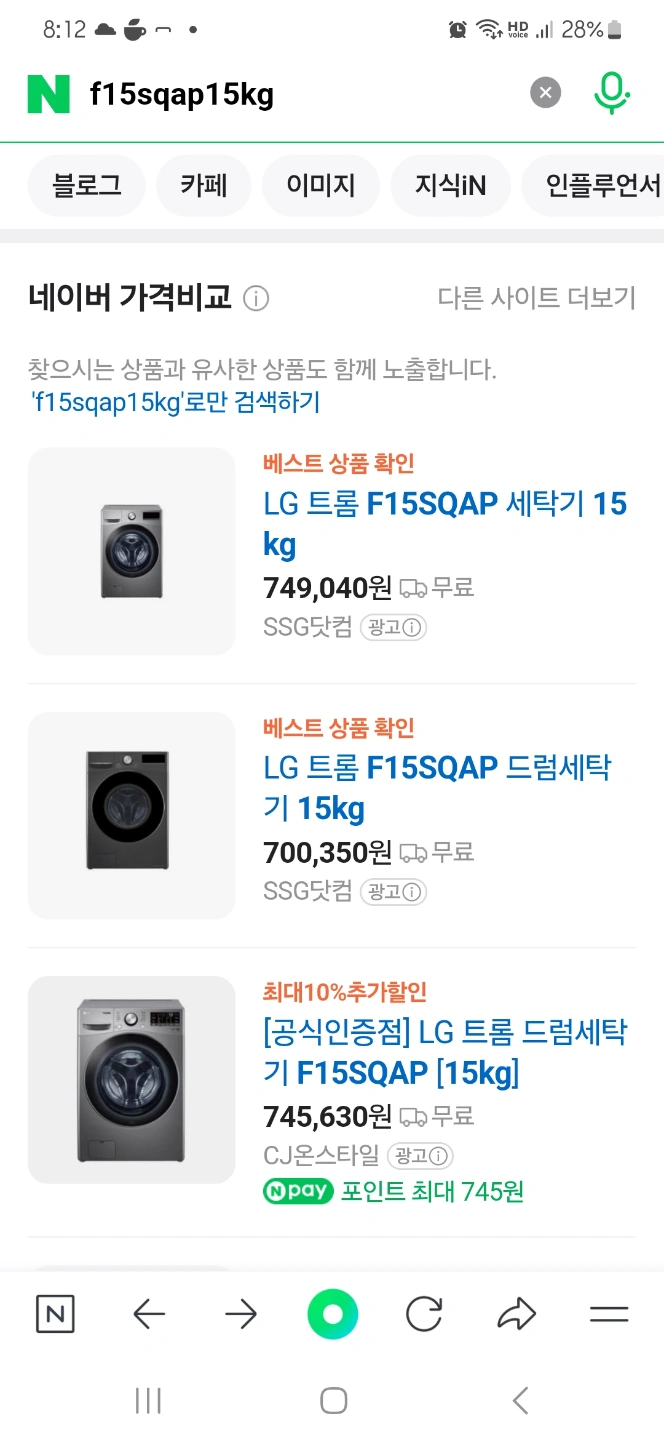Tap the Naver logo
Image resolution: width=664 pixels, height=1440 pixels.
click(x=47, y=92)
